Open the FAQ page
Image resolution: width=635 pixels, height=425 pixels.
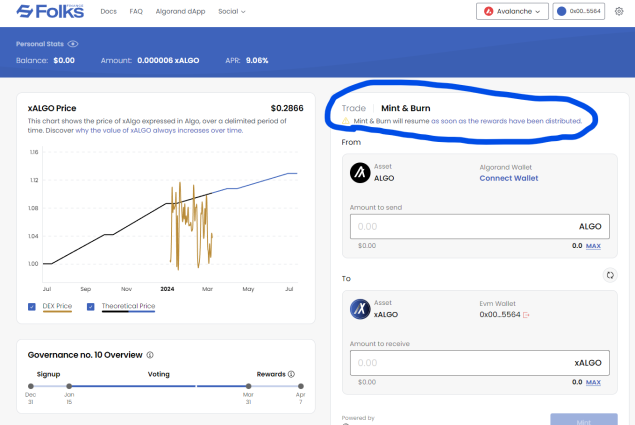(x=136, y=11)
